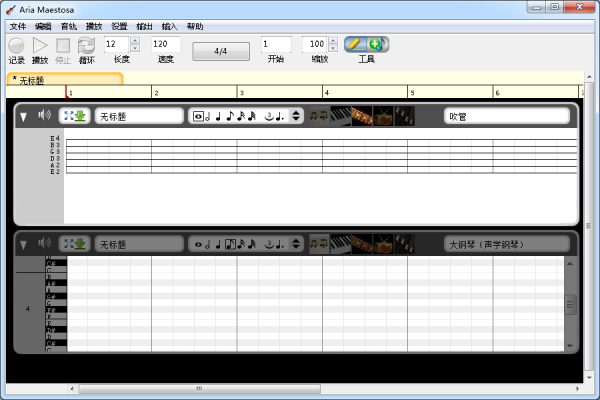The height and width of the screenshot is (400, 600).
Task: Click the 速度 tempo field showing 120
Action: tap(165, 44)
